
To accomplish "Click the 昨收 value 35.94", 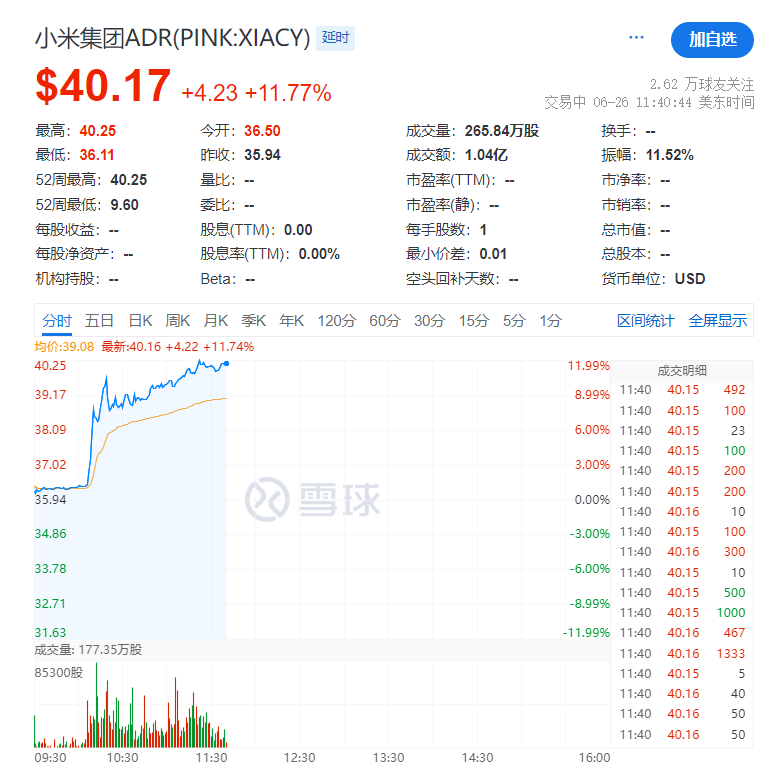I will point(262,155).
